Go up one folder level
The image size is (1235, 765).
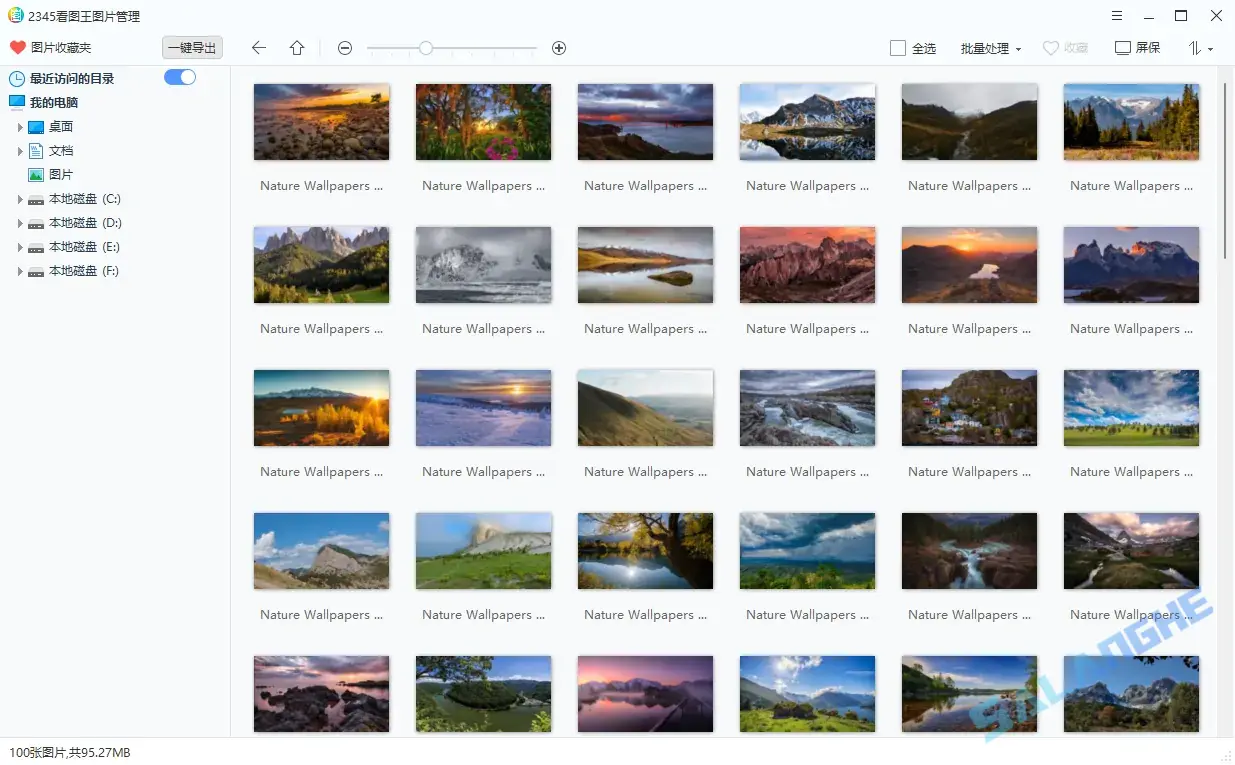pyautogui.click(x=297, y=48)
